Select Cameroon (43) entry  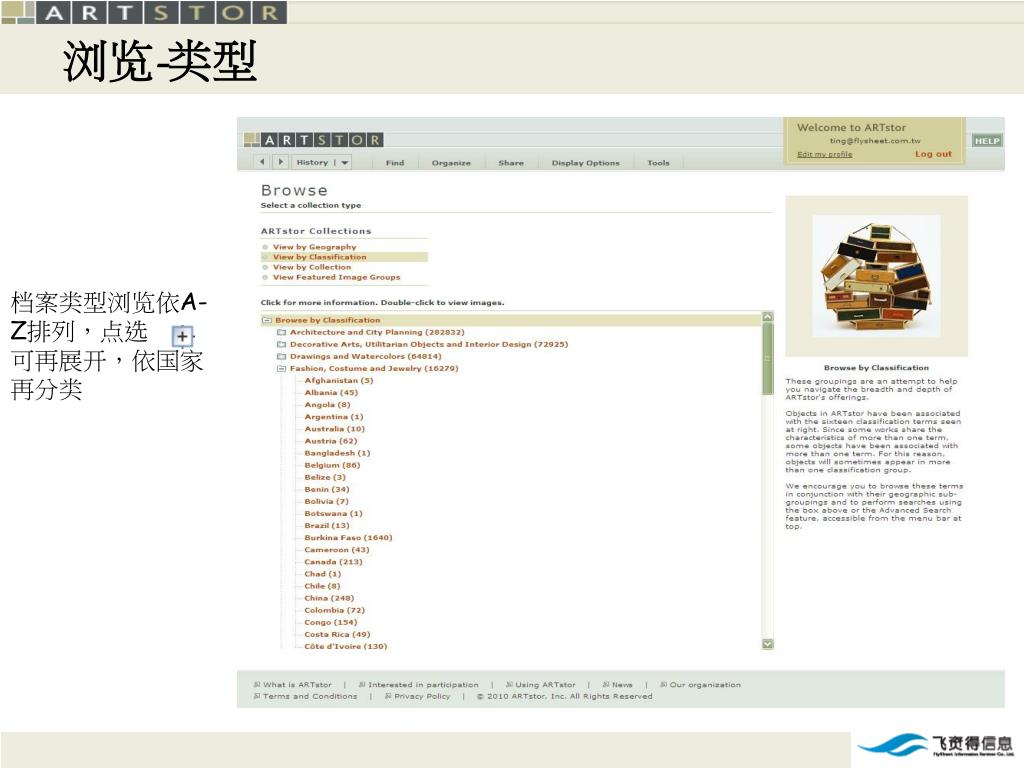pyautogui.click(x=337, y=550)
